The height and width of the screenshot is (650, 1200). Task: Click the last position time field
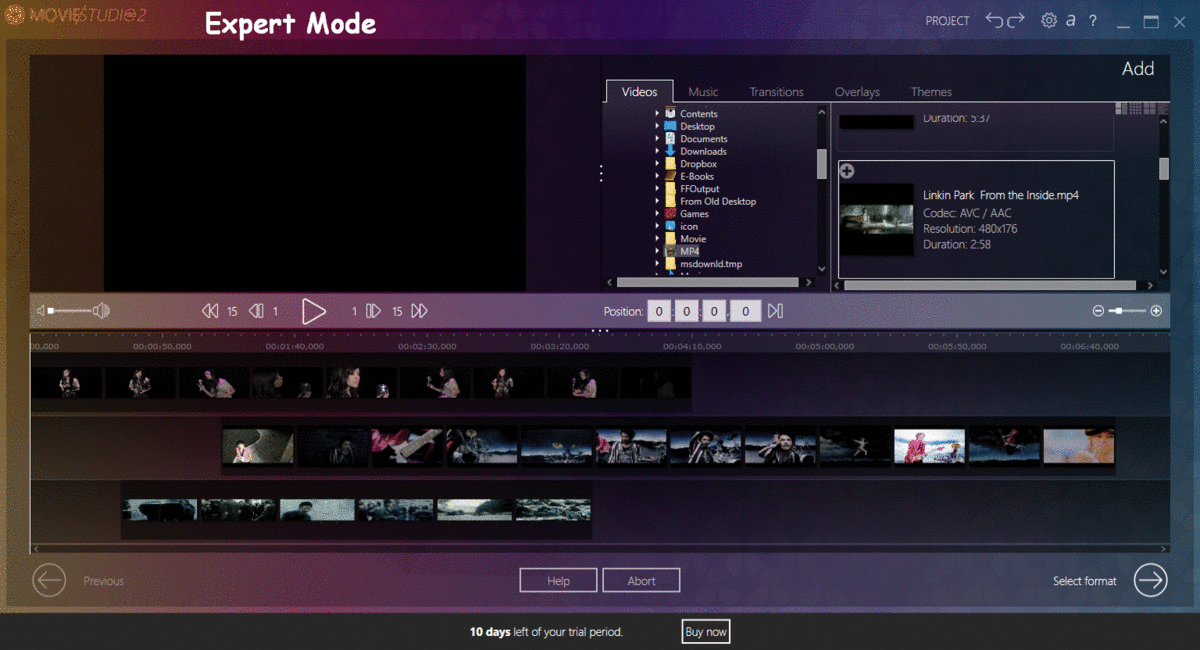point(746,311)
